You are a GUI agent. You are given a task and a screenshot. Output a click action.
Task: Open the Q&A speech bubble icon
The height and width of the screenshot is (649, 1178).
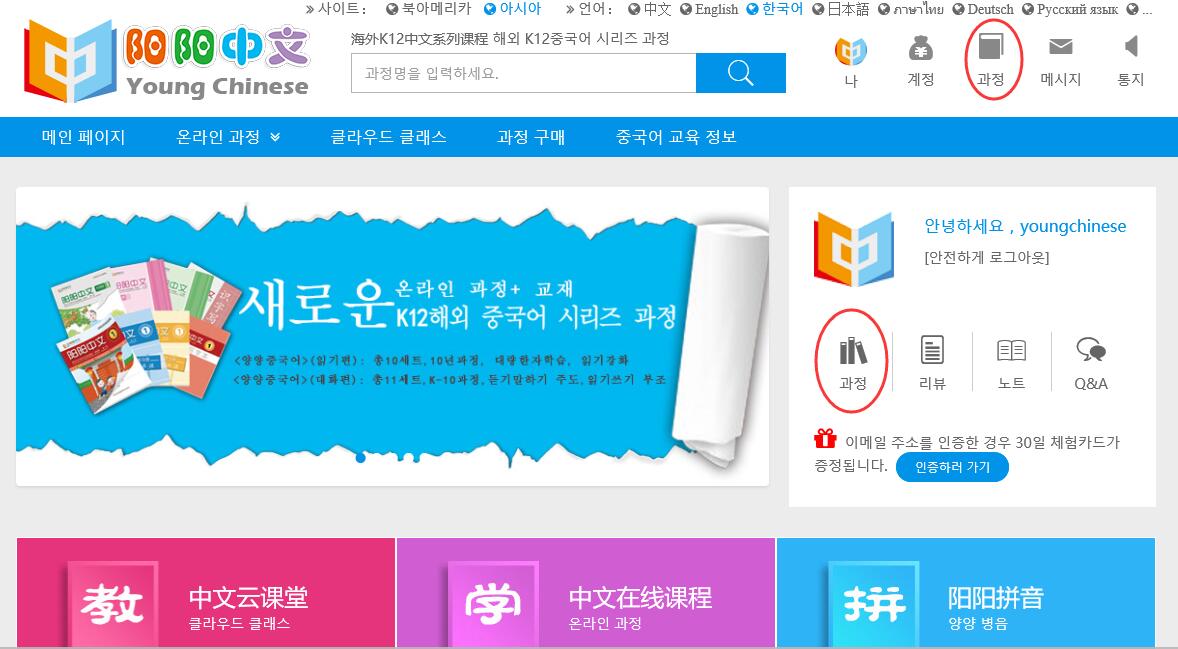(x=1091, y=350)
